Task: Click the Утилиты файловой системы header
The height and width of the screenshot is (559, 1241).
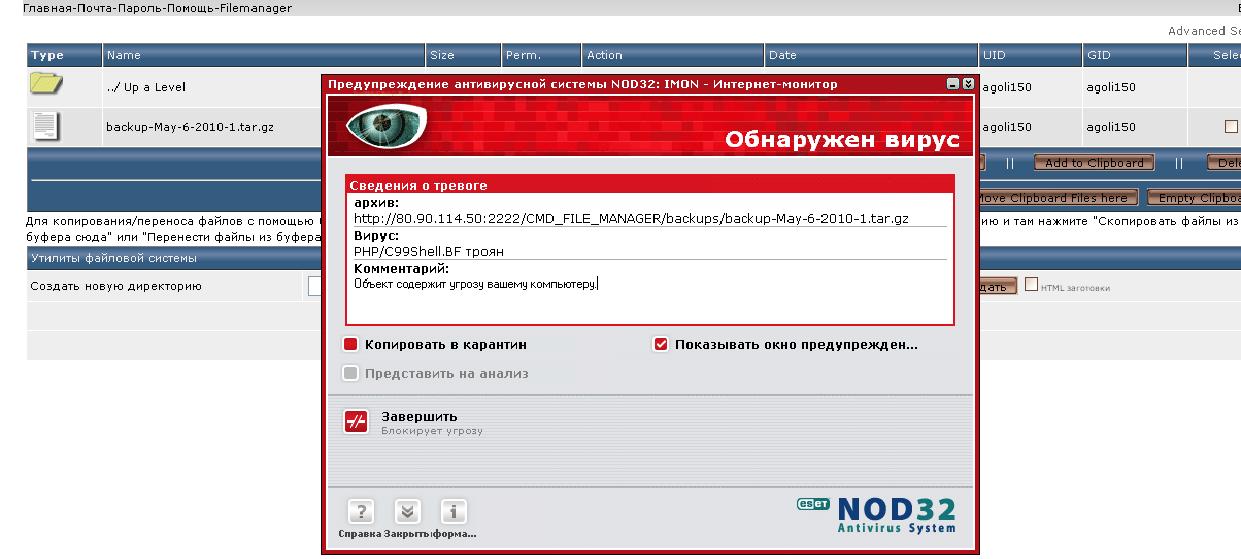Action: coord(113,258)
